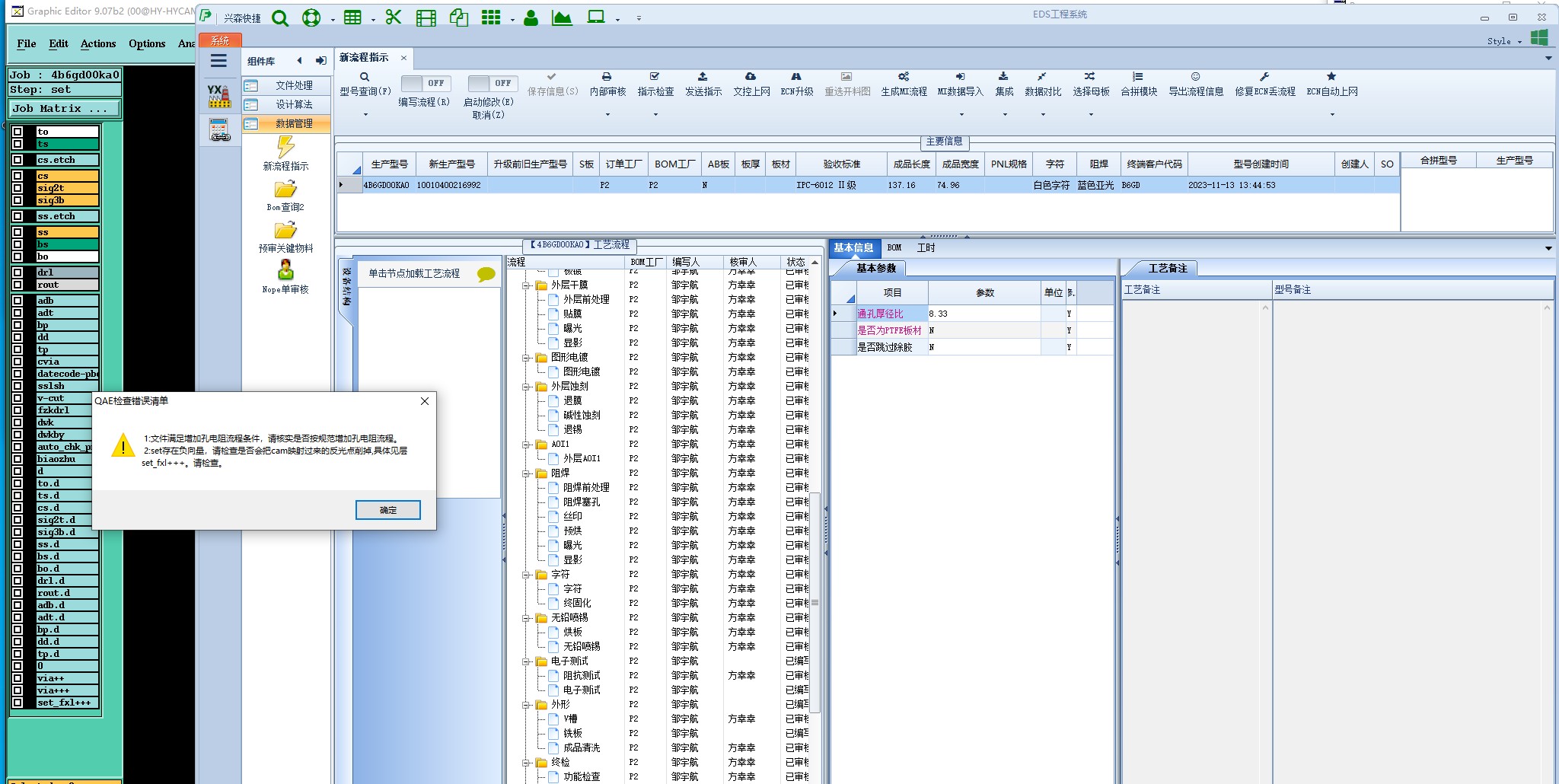
Task: Click the green film strip icon
Action: click(x=426, y=18)
